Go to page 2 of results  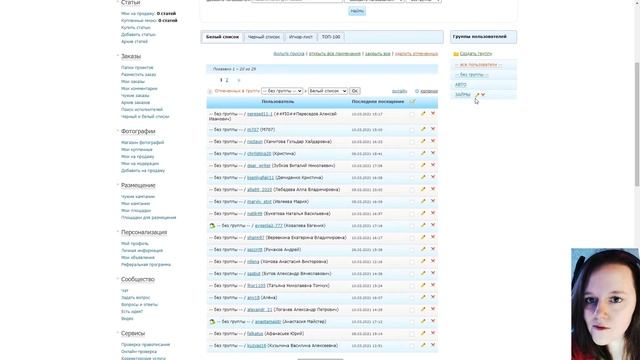[x=227, y=80]
